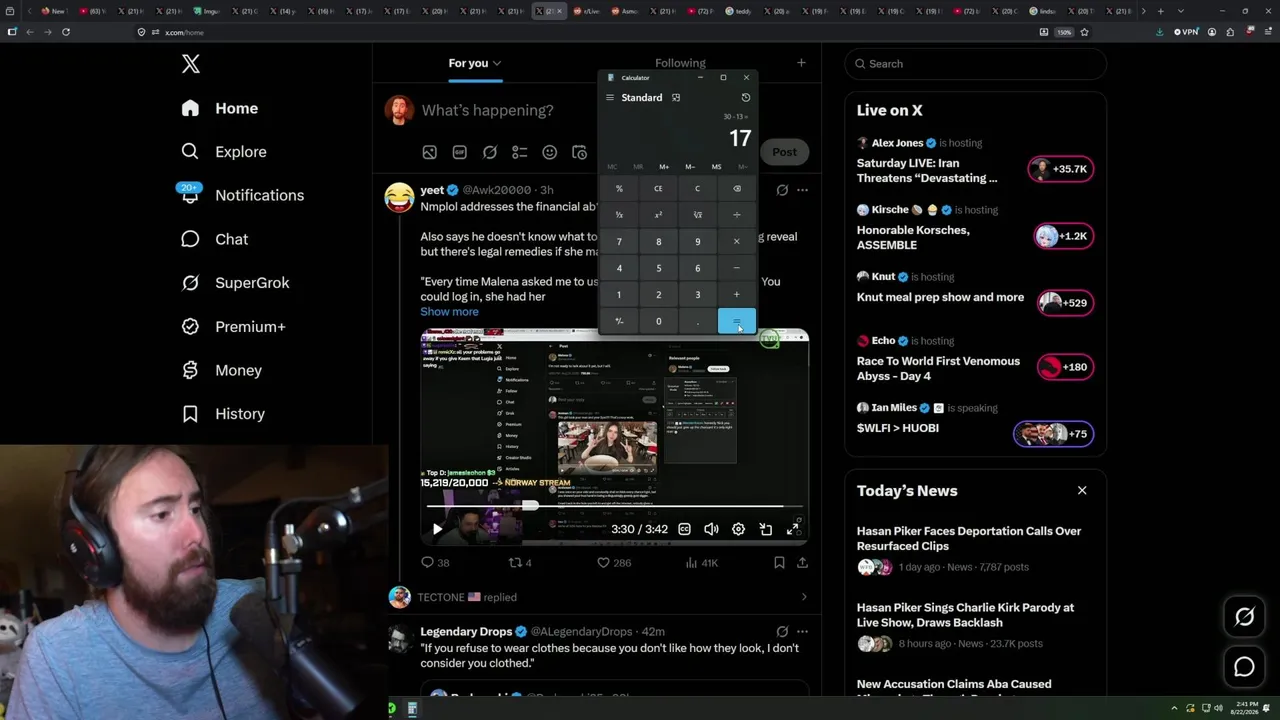Open the Calculator icon in the taskbar
This screenshot has height=720, width=1280.
point(412,709)
